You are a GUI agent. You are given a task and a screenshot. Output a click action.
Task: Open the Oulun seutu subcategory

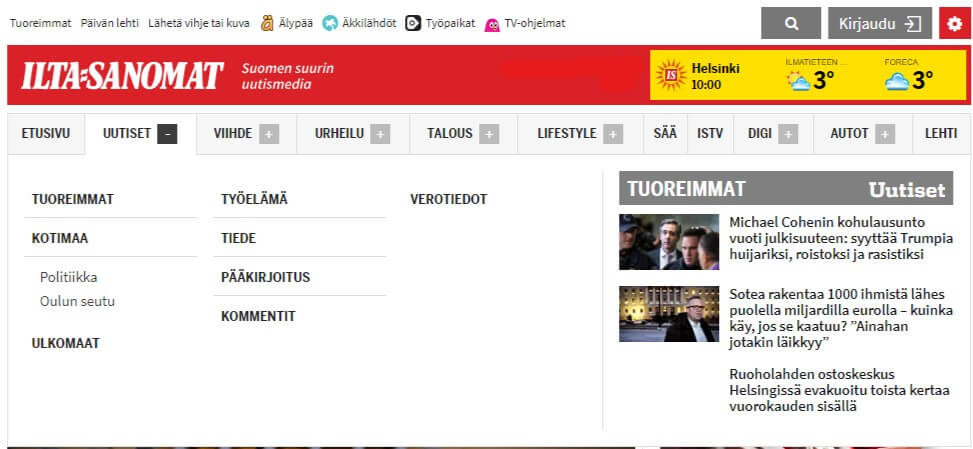tap(77, 301)
